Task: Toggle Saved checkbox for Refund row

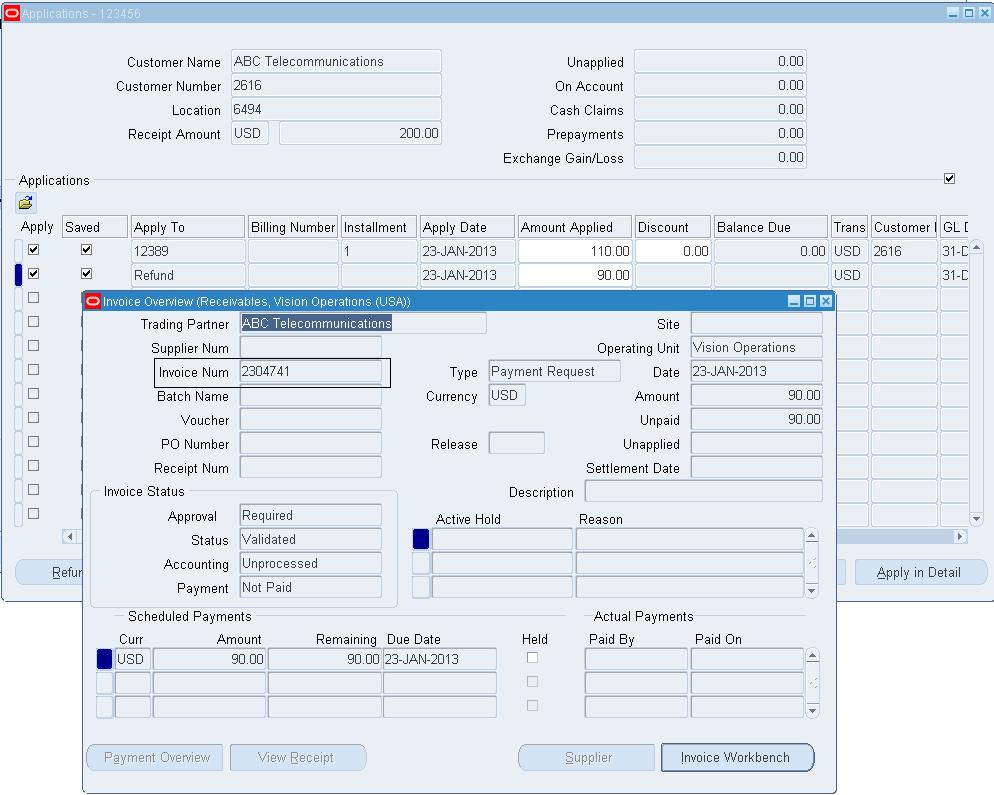Action: [87, 274]
